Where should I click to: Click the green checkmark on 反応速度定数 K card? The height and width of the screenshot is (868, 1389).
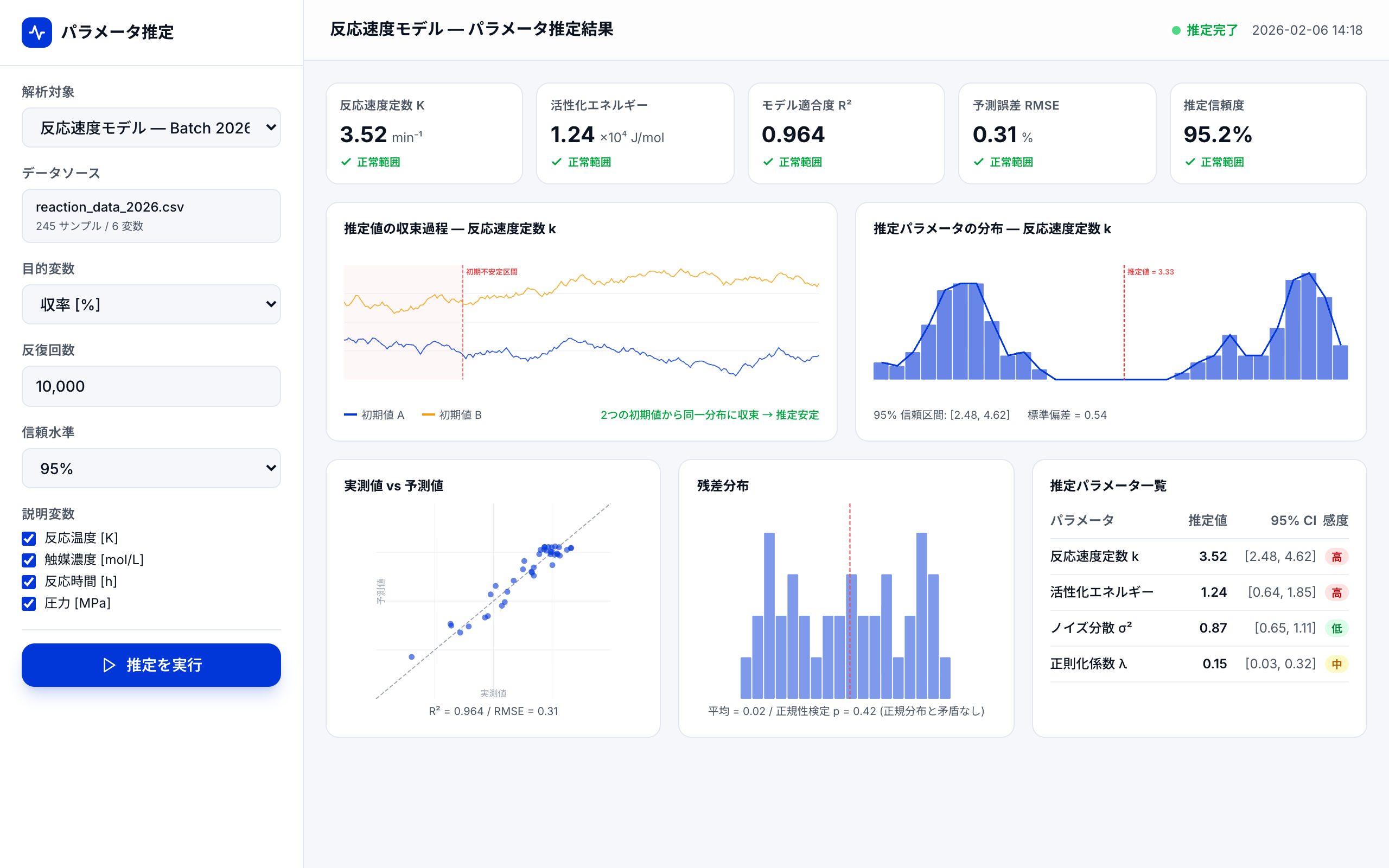point(346,162)
